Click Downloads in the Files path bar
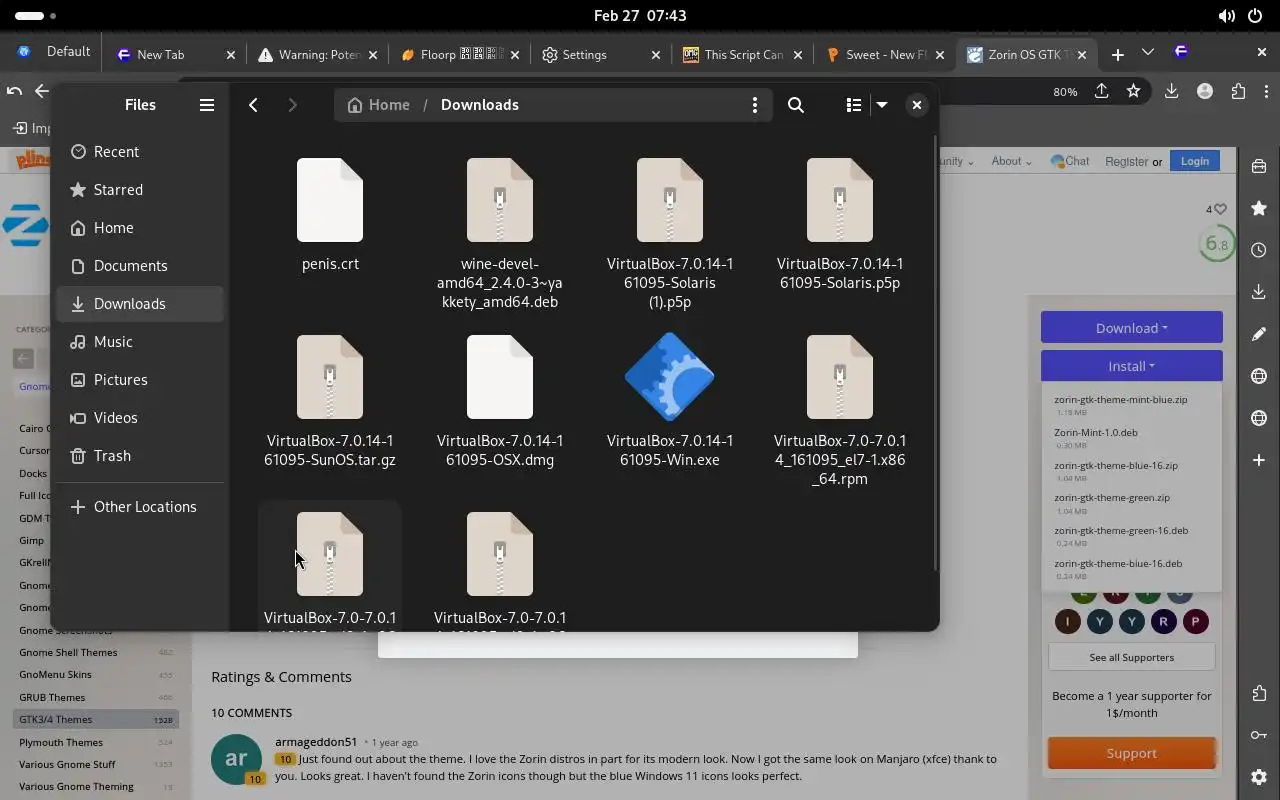Image resolution: width=1280 pixels, height=800 pixels. [x=480, y=105]
